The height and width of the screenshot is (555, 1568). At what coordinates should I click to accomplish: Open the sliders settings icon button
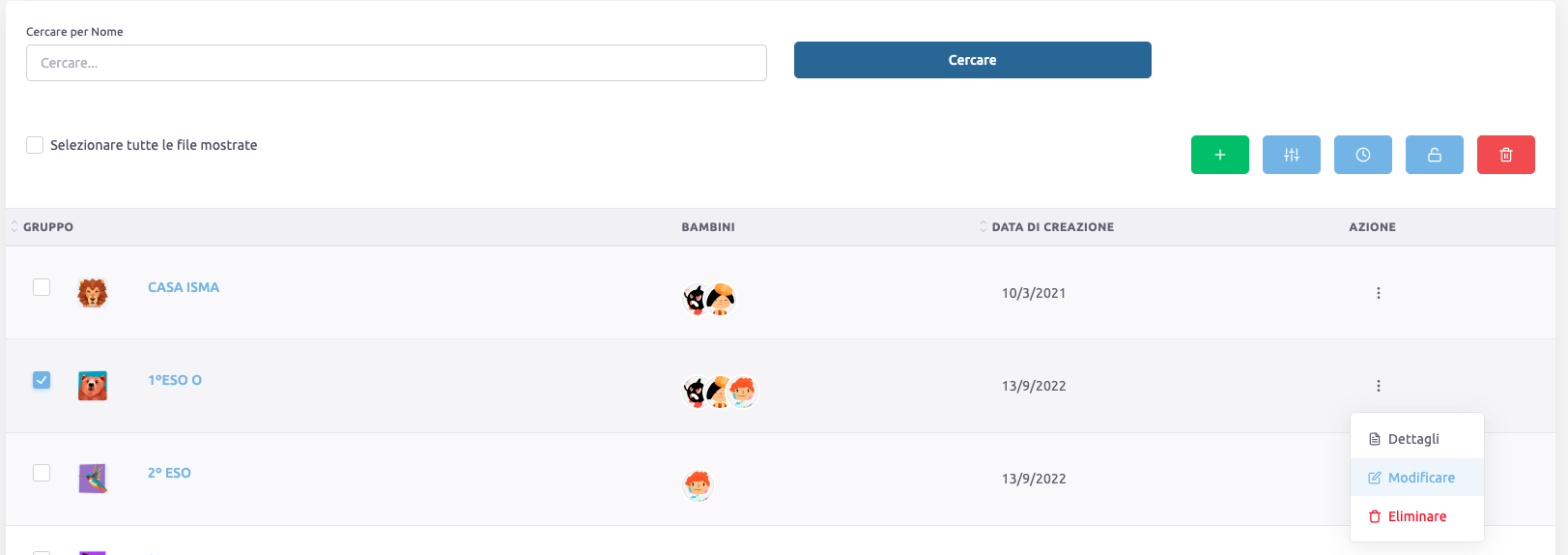tap(1291, 155)
